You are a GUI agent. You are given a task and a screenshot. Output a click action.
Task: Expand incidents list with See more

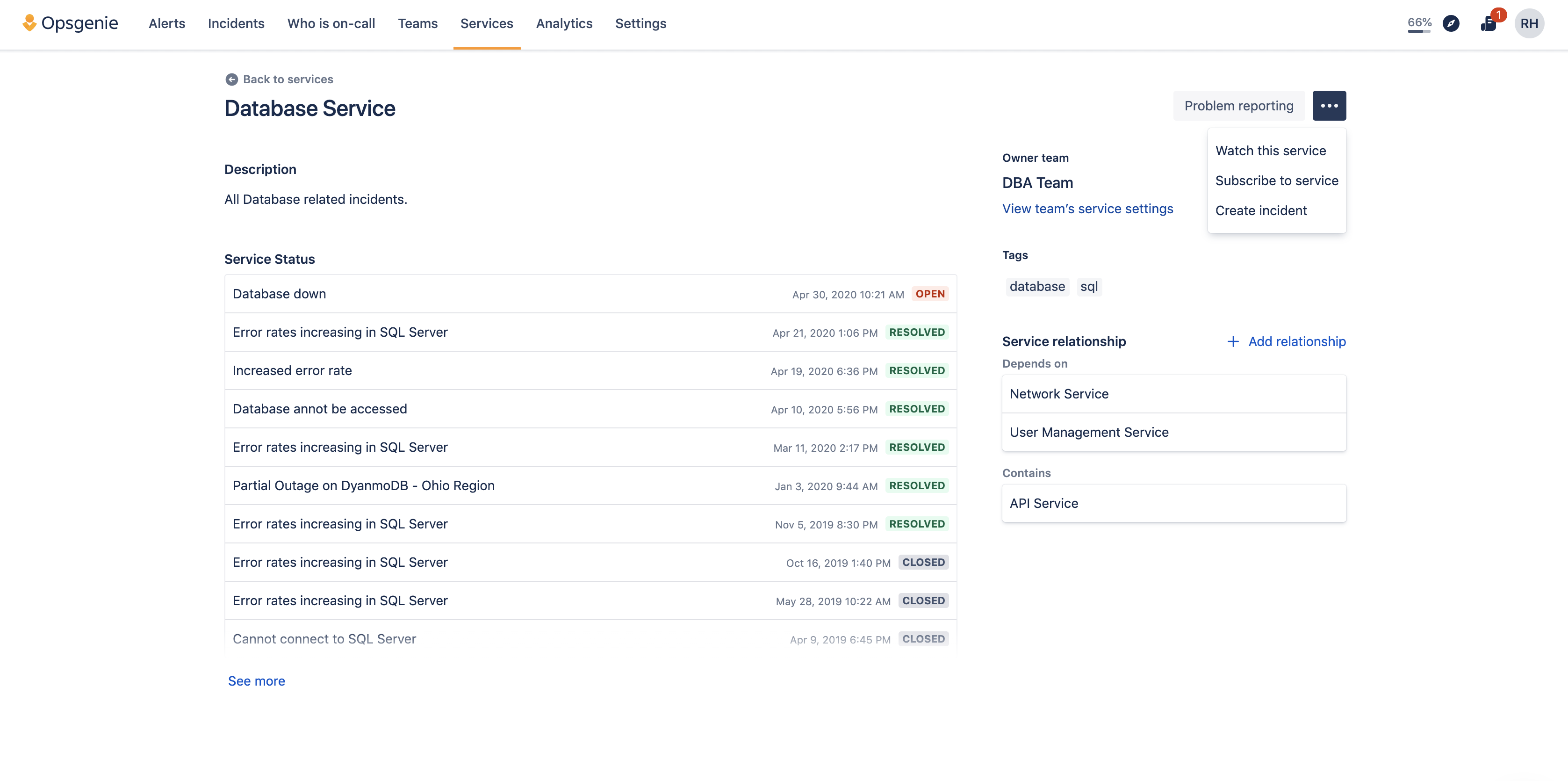(x=256, y=681)
